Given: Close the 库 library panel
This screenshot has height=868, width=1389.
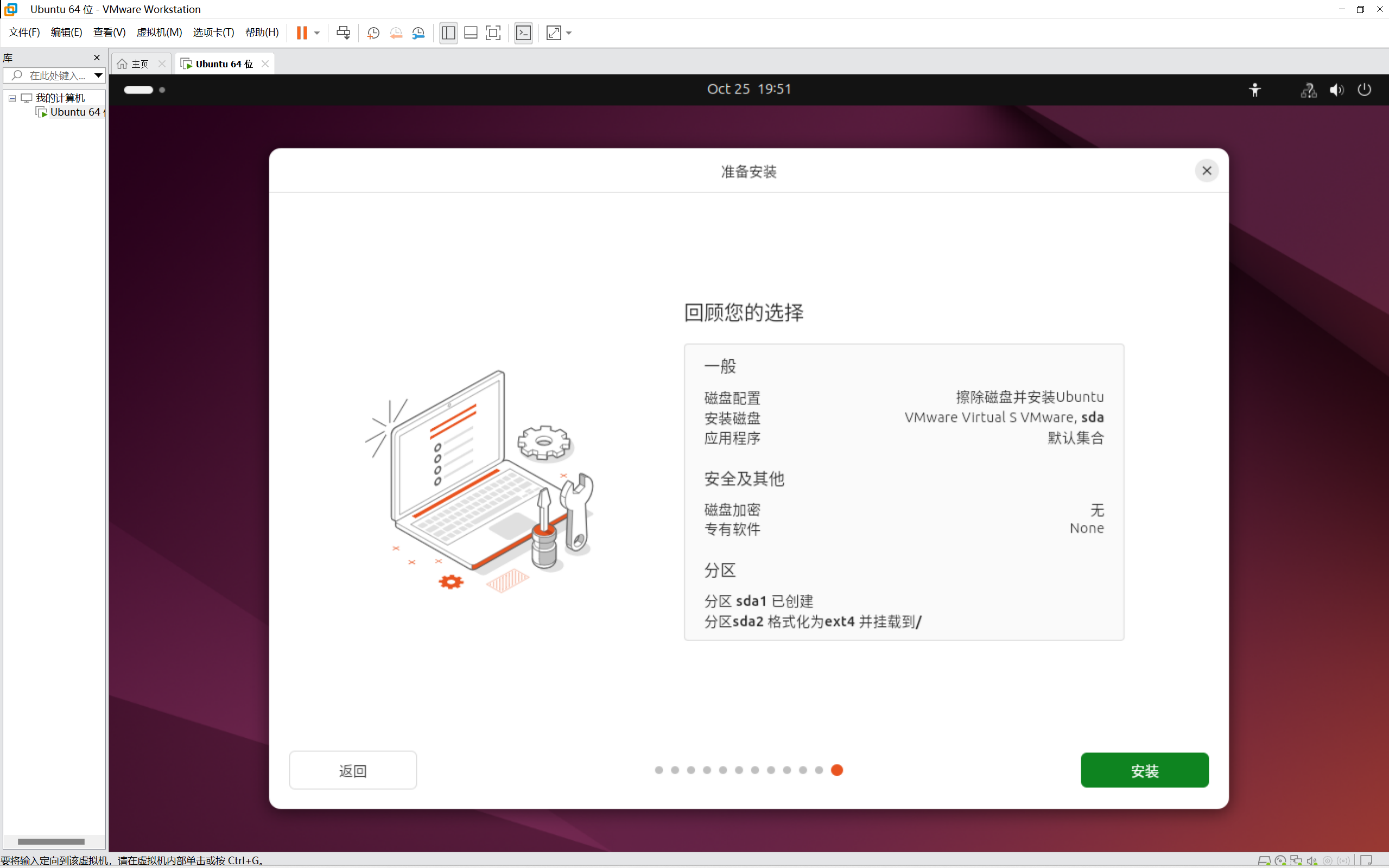Looking at the screenshot, I should click(x=97, y=58).
